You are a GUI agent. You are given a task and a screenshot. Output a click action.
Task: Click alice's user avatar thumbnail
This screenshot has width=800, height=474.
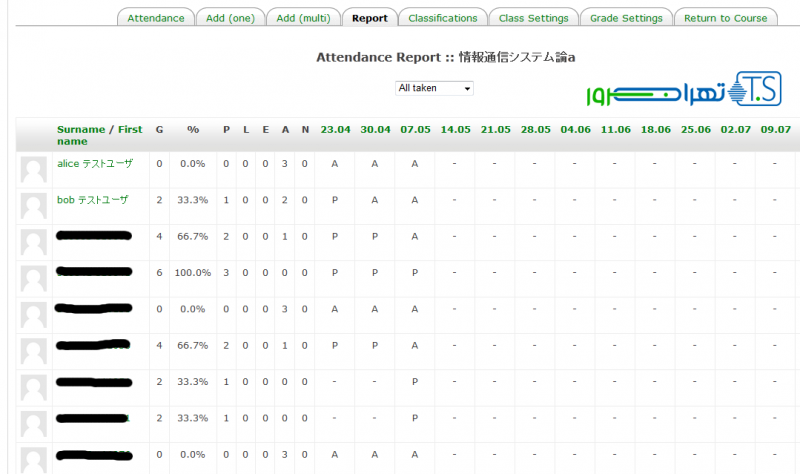tap(34, 170)
